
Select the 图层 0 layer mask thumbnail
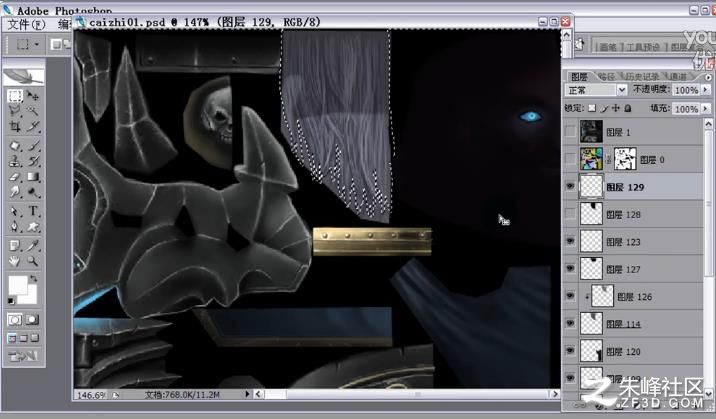pyautogui.click(x=625, y=159)
